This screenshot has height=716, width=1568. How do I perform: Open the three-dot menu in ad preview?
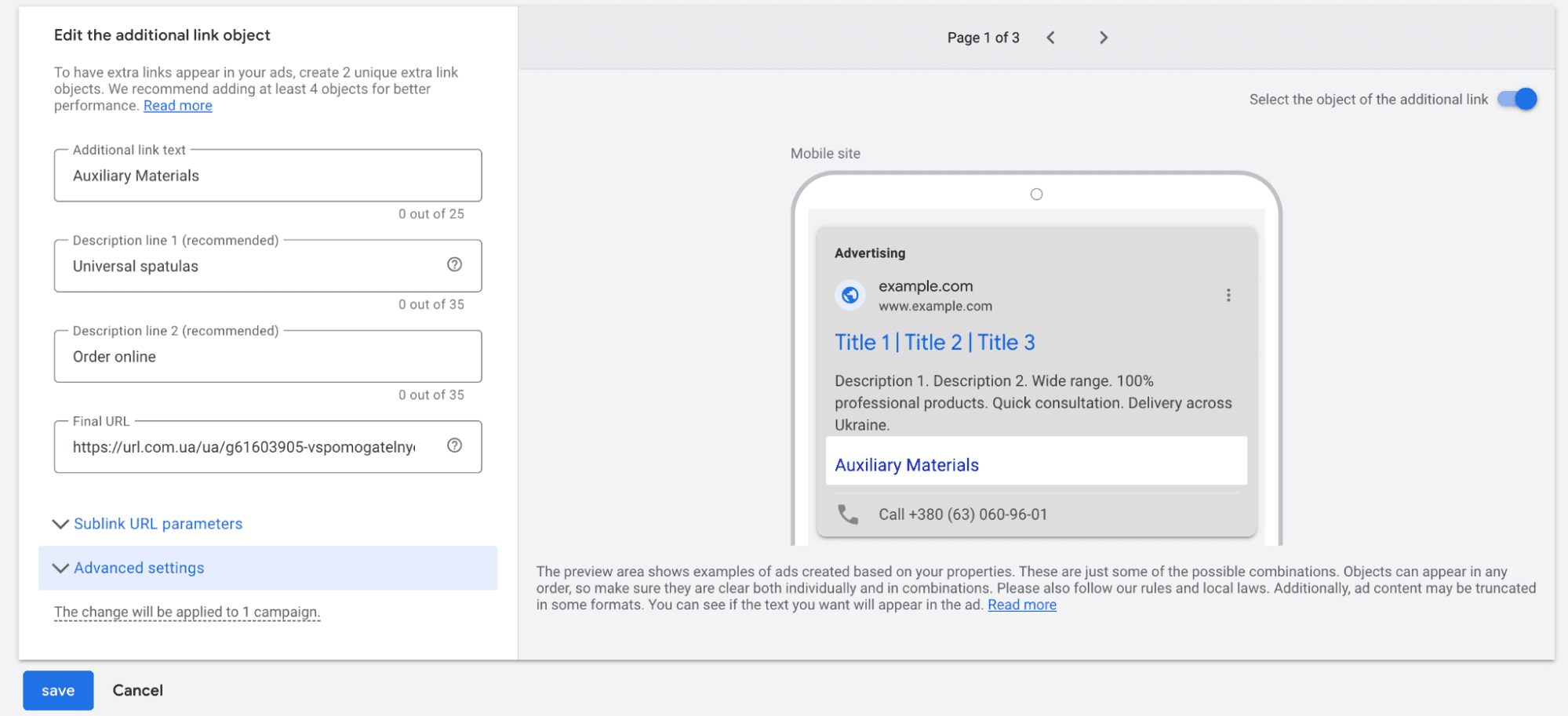coord(1228,295)
